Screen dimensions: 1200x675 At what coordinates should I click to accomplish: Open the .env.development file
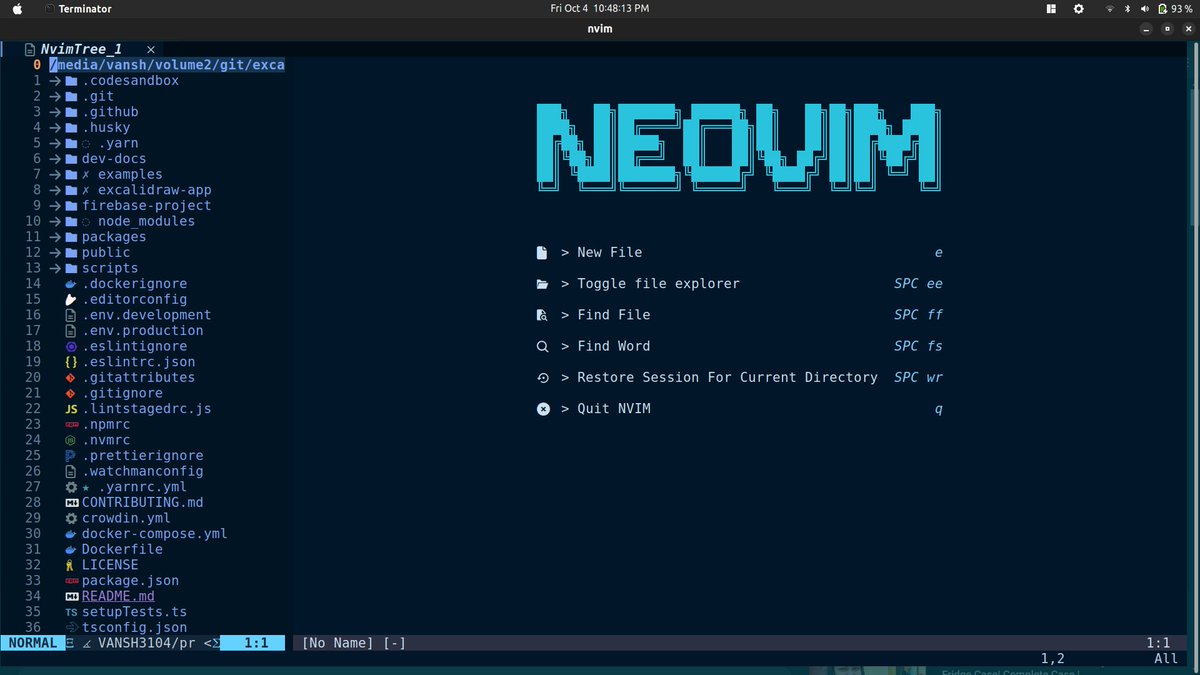(146, 315)
